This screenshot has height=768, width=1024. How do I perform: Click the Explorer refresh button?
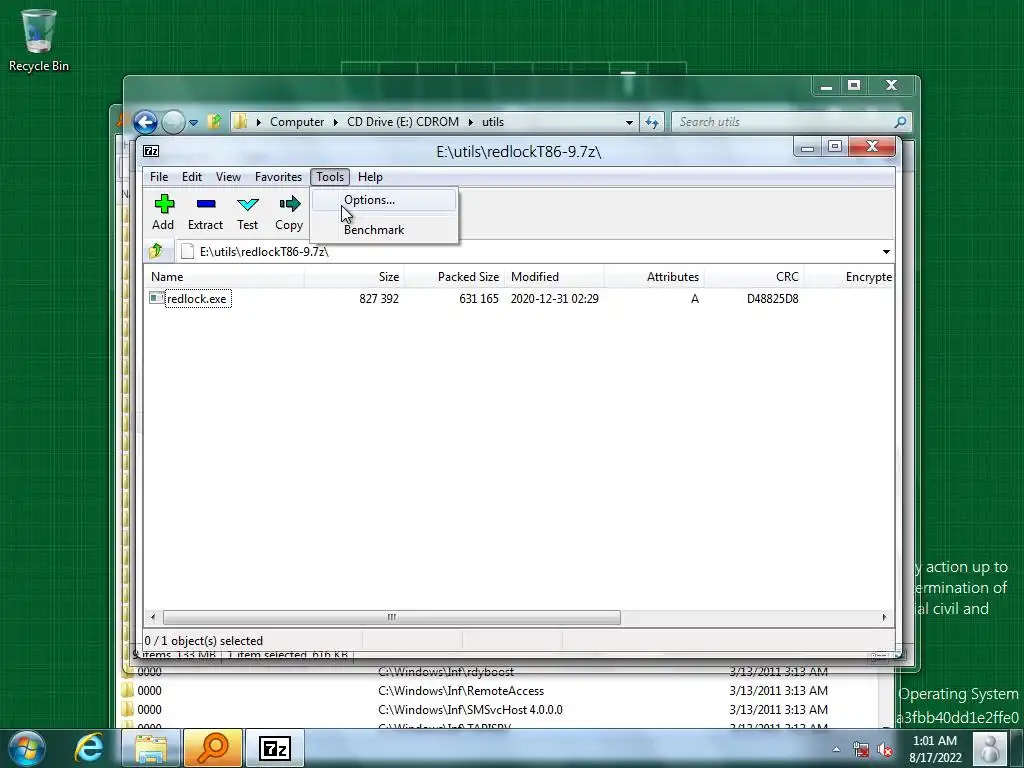point(652,122)
